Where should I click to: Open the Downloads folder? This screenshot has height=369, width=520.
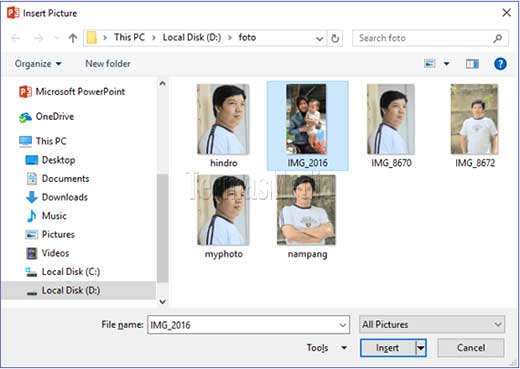click(x=57, y=197)
